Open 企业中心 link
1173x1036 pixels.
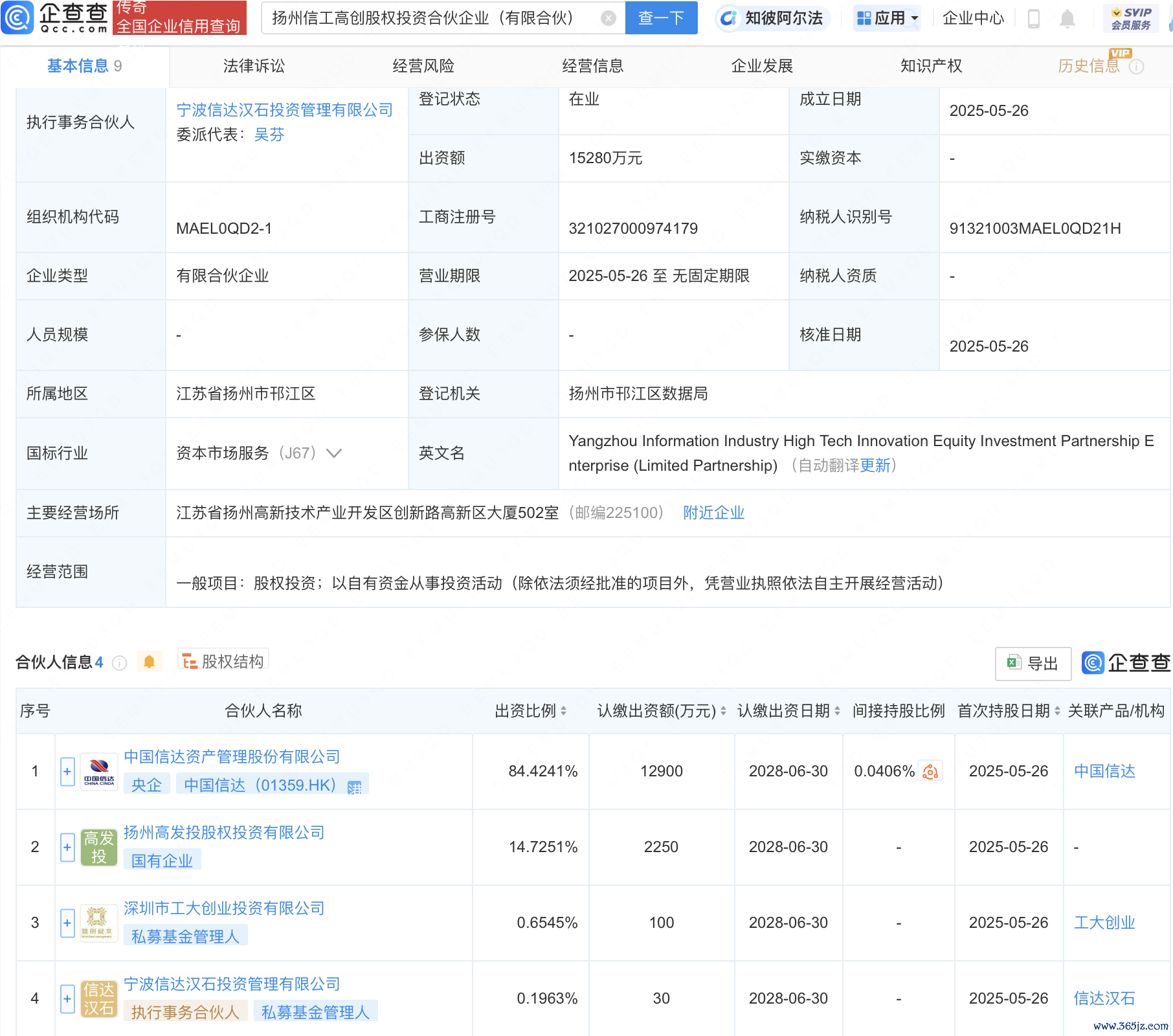tap(973, 18)
